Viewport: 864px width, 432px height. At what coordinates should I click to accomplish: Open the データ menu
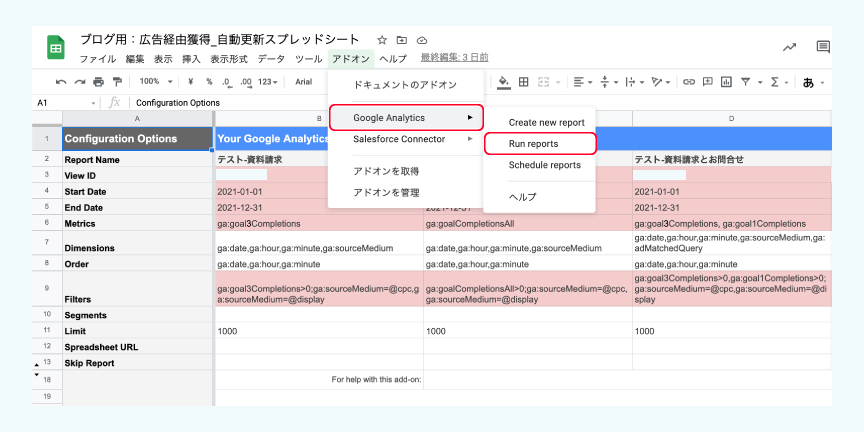click(x=271, y=59)
